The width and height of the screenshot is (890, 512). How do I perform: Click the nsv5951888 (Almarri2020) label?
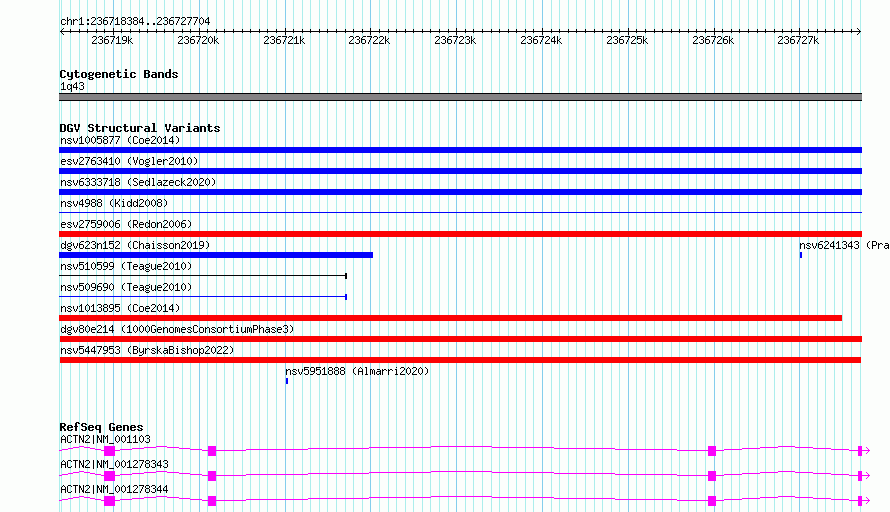pyautogui.click(x=357, y=371)
